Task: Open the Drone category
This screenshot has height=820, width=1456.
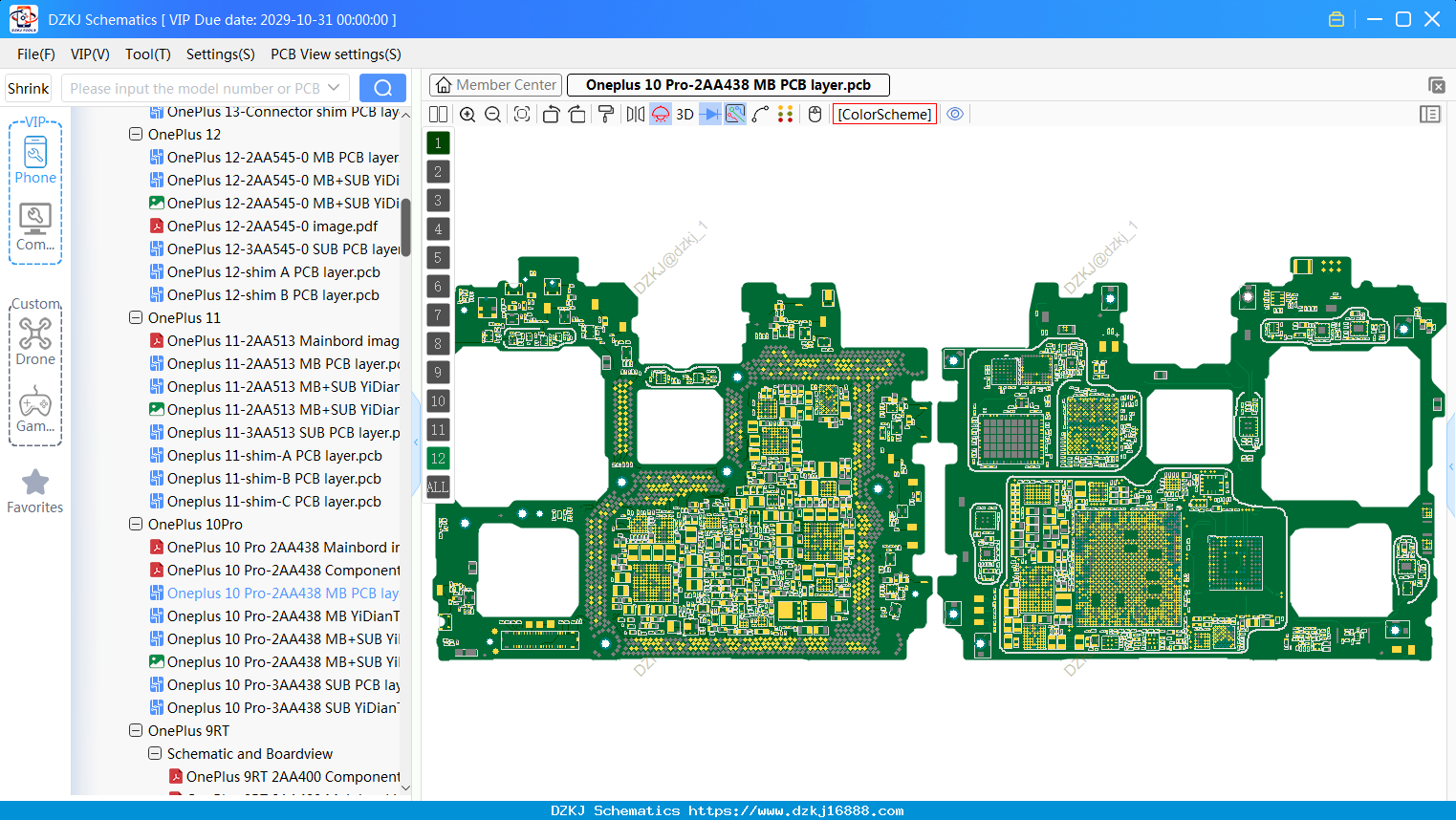Action: [x=35, y=341]
